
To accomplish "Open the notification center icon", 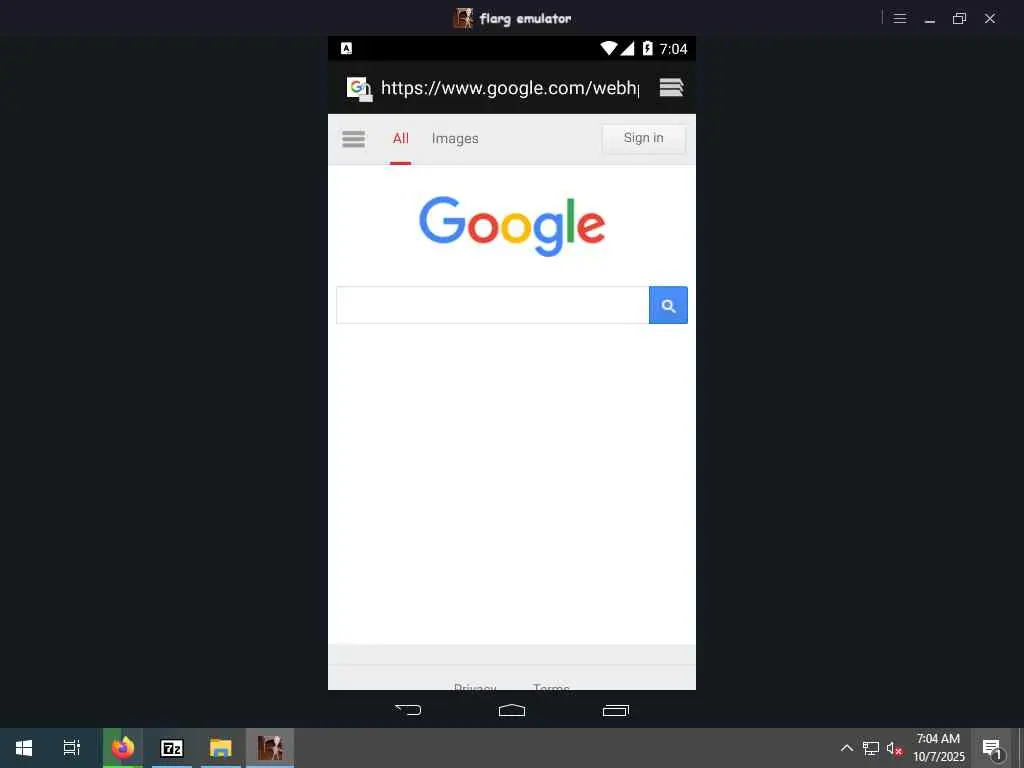I will [991, 748].
